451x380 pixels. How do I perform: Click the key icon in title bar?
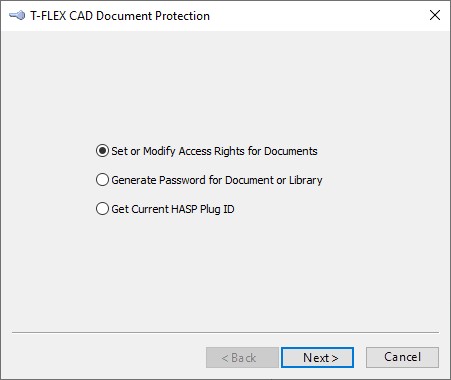coord(17,16)
